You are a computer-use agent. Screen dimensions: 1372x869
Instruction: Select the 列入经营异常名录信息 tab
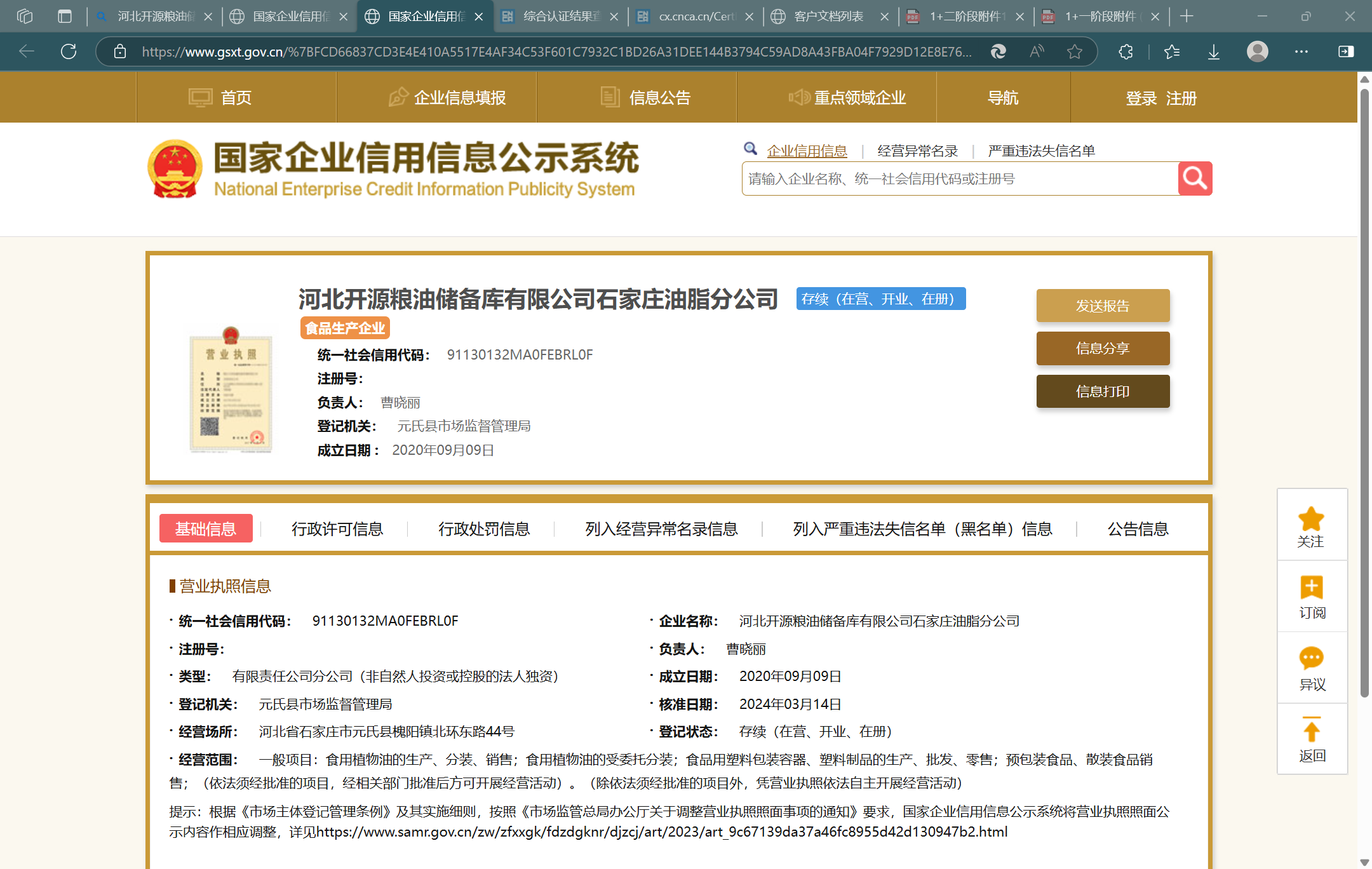coord(661,529)
